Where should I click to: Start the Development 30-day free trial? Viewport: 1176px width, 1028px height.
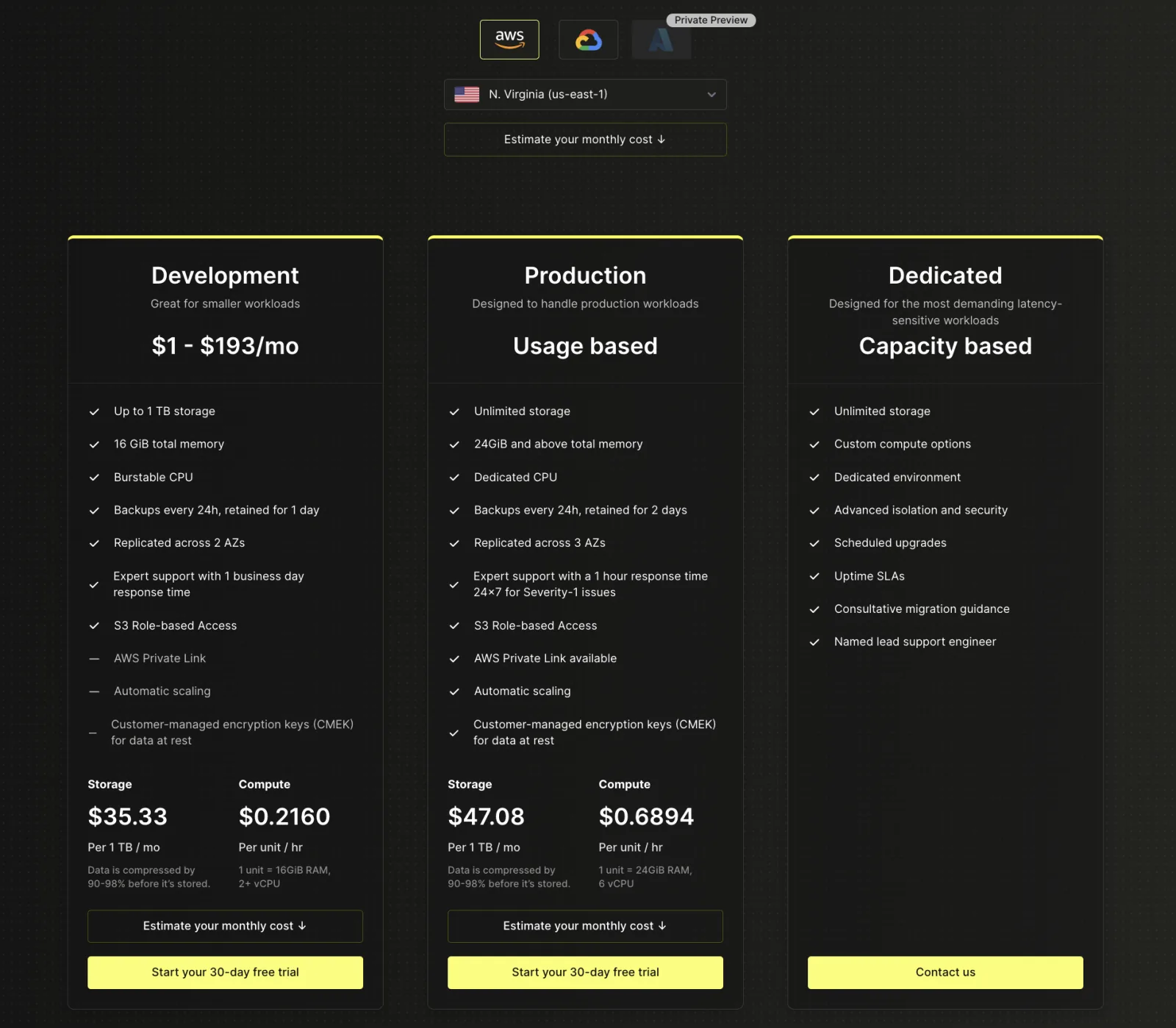click(225, 973)
